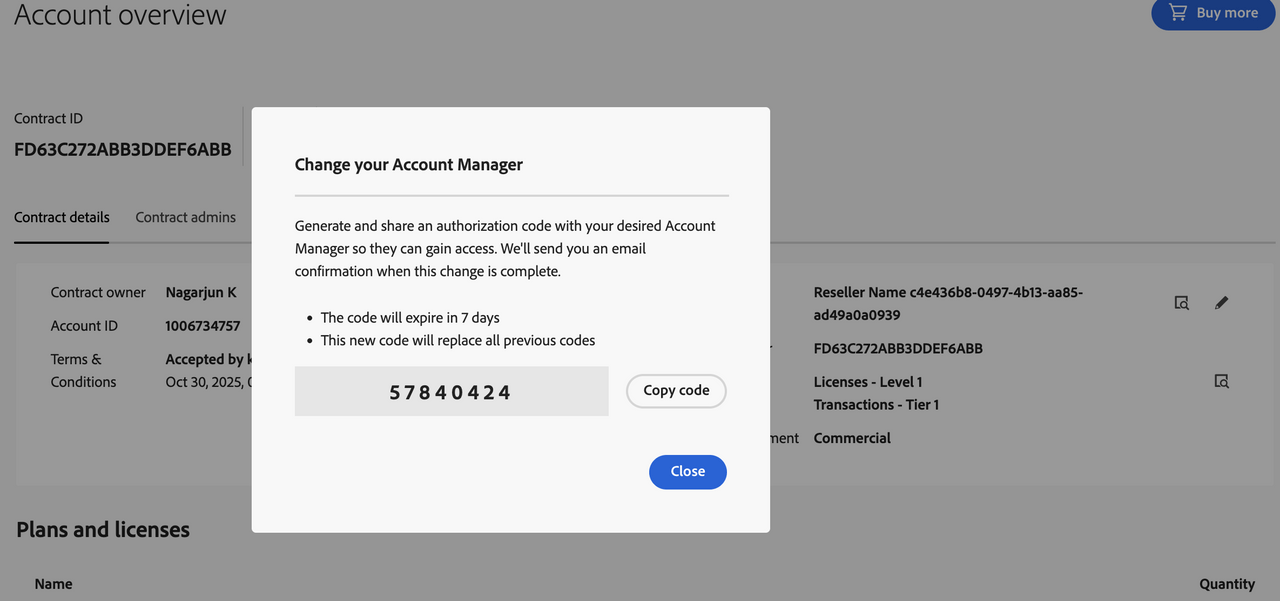The image size is (1280, 601).
Task: Click the Account overview page title
Action: click(121, 16)
